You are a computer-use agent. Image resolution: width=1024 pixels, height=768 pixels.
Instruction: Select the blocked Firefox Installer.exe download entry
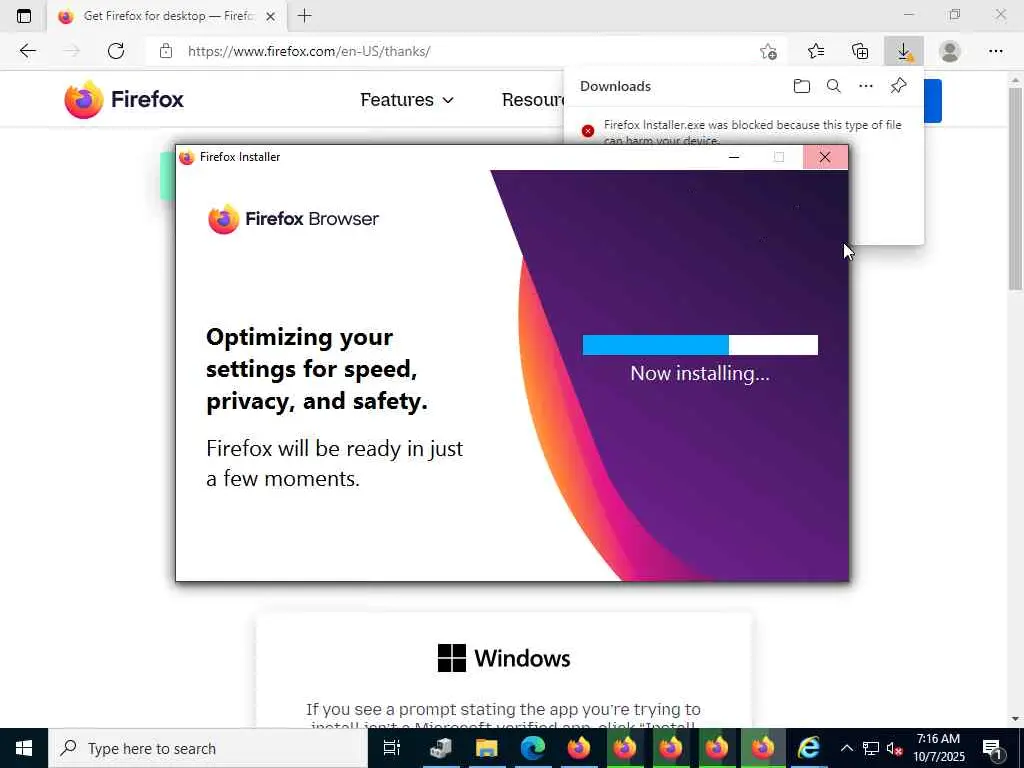click(743, 129)
